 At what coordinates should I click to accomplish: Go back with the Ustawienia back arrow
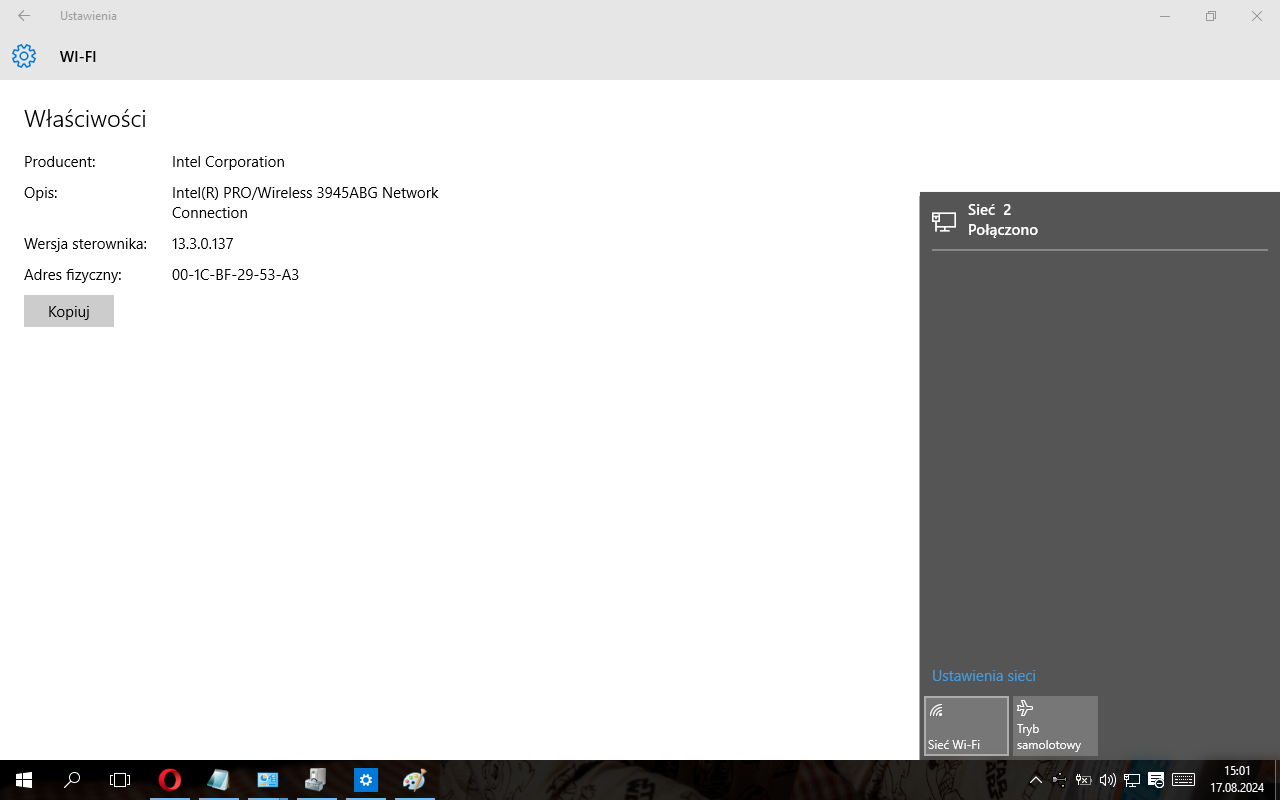coord(24,16)
